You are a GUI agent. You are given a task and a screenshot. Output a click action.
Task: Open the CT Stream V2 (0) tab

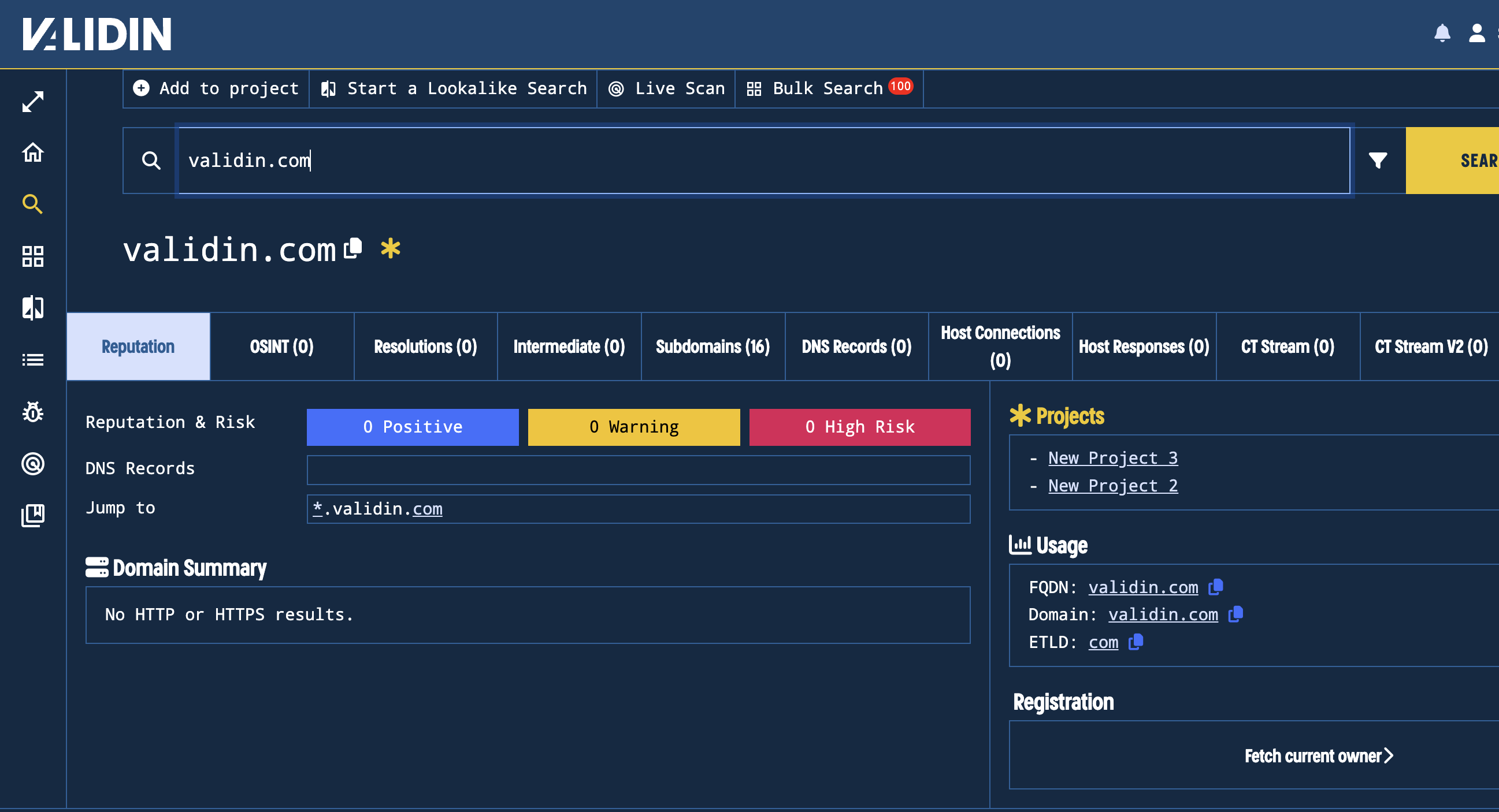[1430, 347]
